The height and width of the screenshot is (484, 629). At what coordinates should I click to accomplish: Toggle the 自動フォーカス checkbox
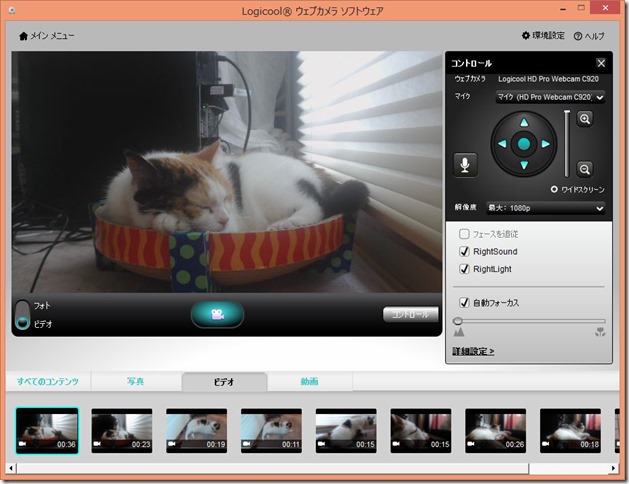tap(464, 302)
